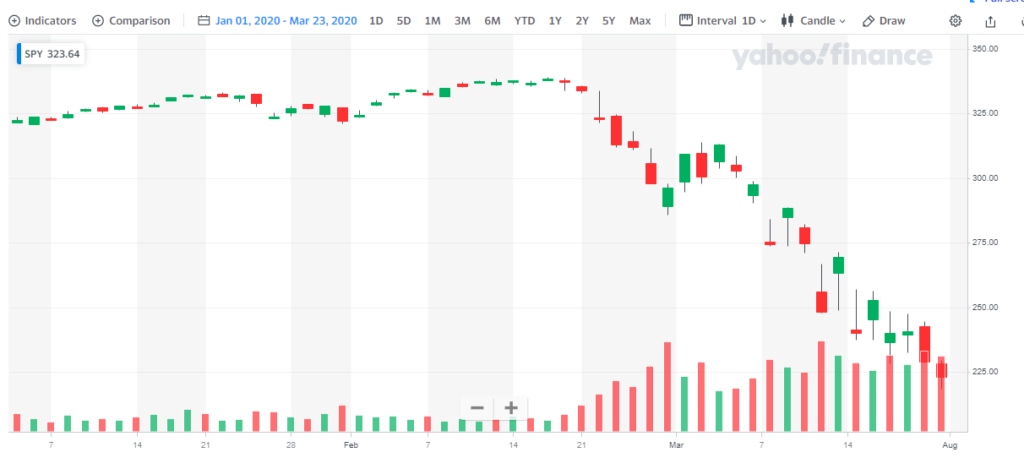The image size is (1024, 458).
Task: Select the 1D range
Action: coord(376,21)
